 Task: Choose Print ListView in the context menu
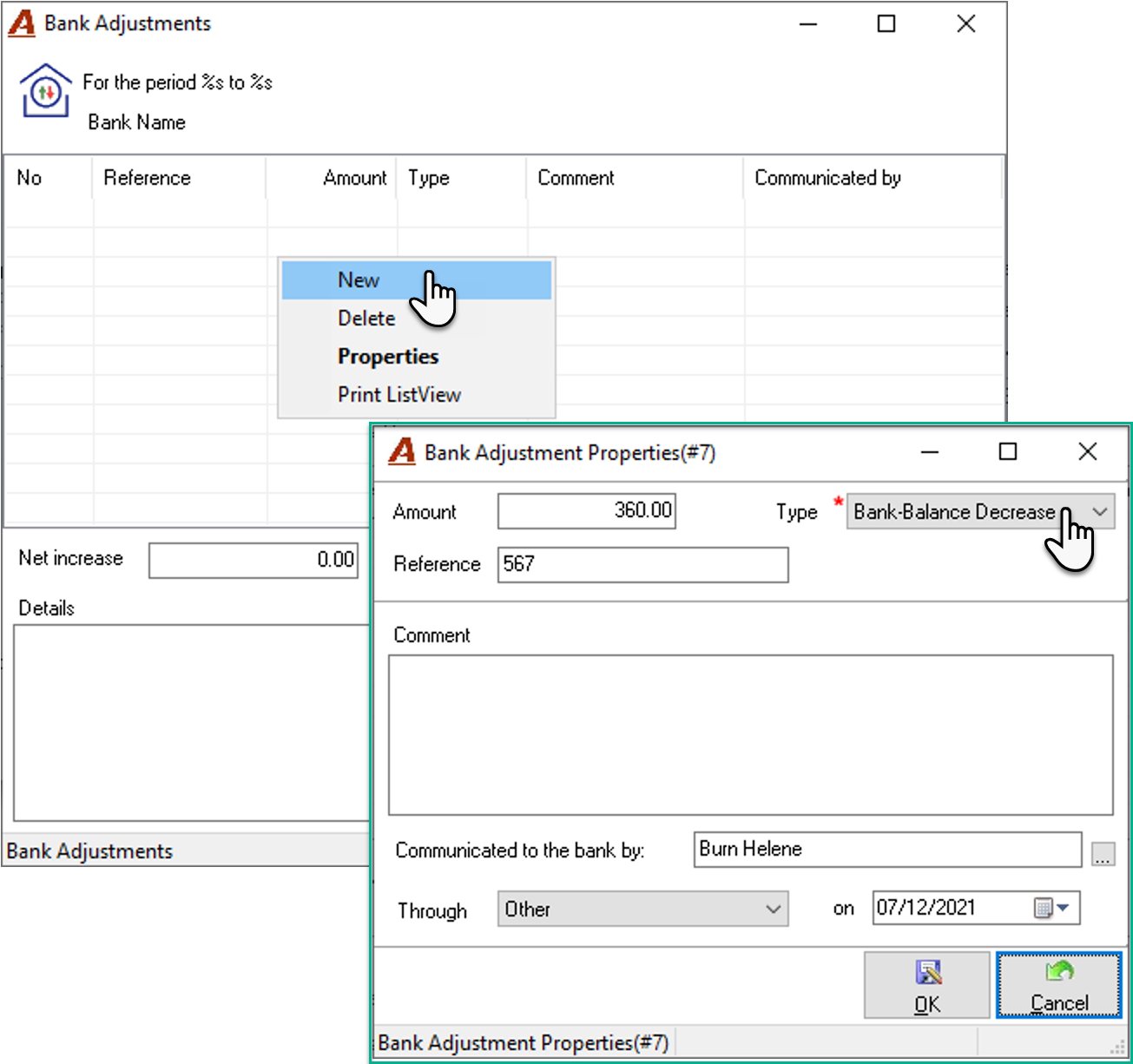click(417, 395)
